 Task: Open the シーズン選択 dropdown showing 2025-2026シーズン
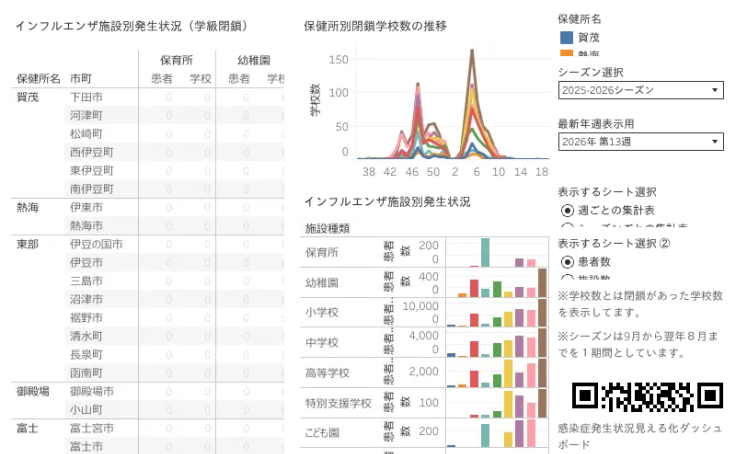tap(640, 90)
